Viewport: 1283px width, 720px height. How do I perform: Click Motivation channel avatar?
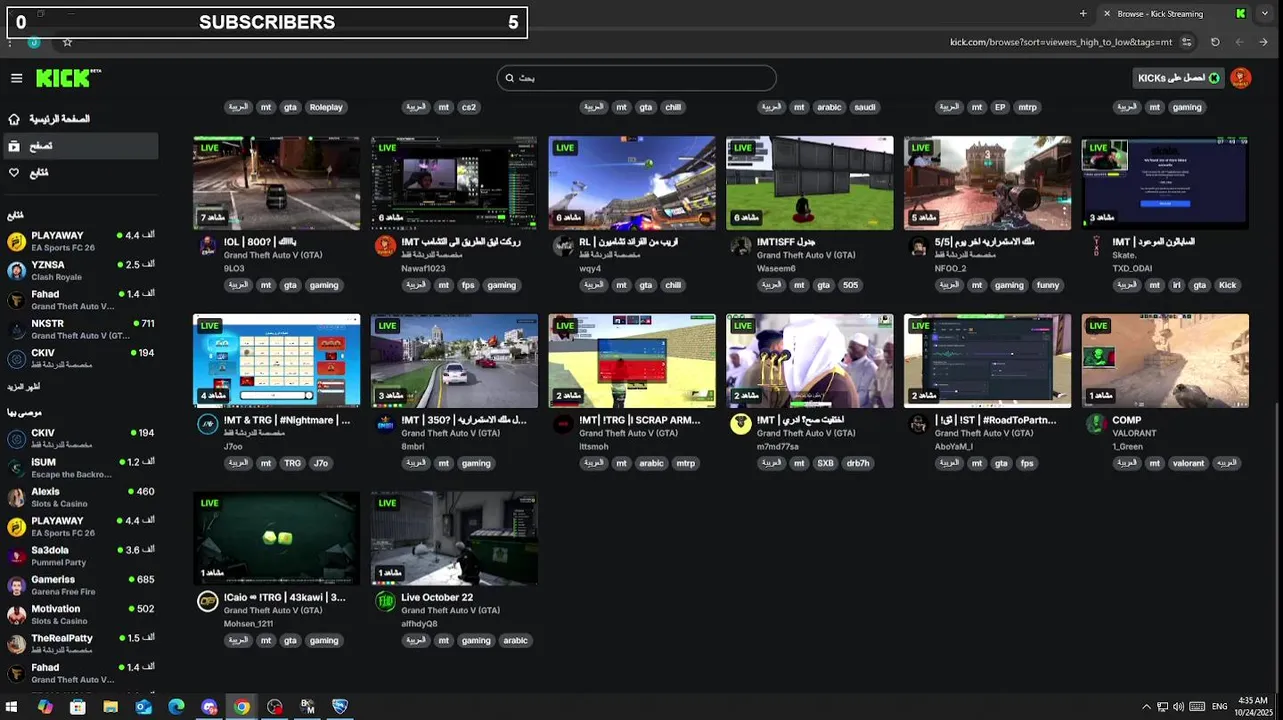coord(16,614)
